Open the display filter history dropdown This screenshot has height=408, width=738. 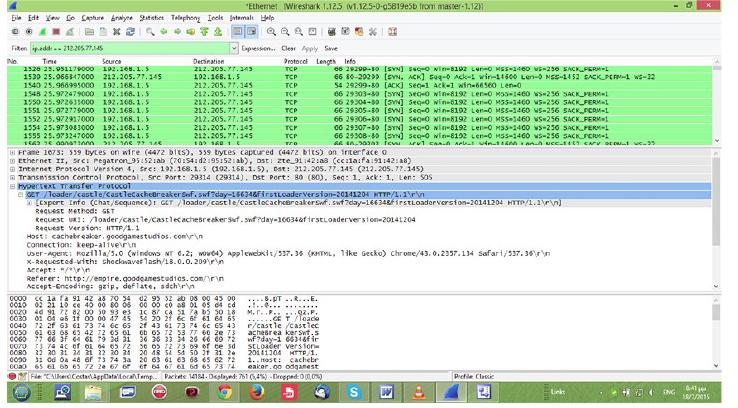coord(234,48)
